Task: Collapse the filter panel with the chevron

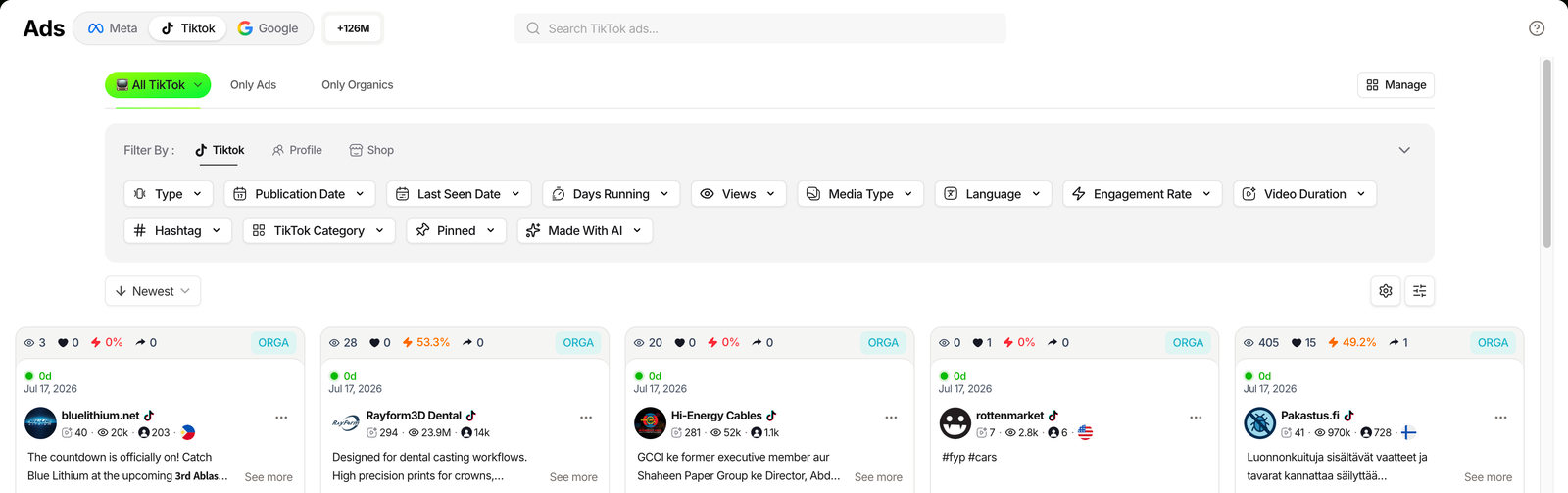Action: pyautogui.click(x=1404, y=150)
